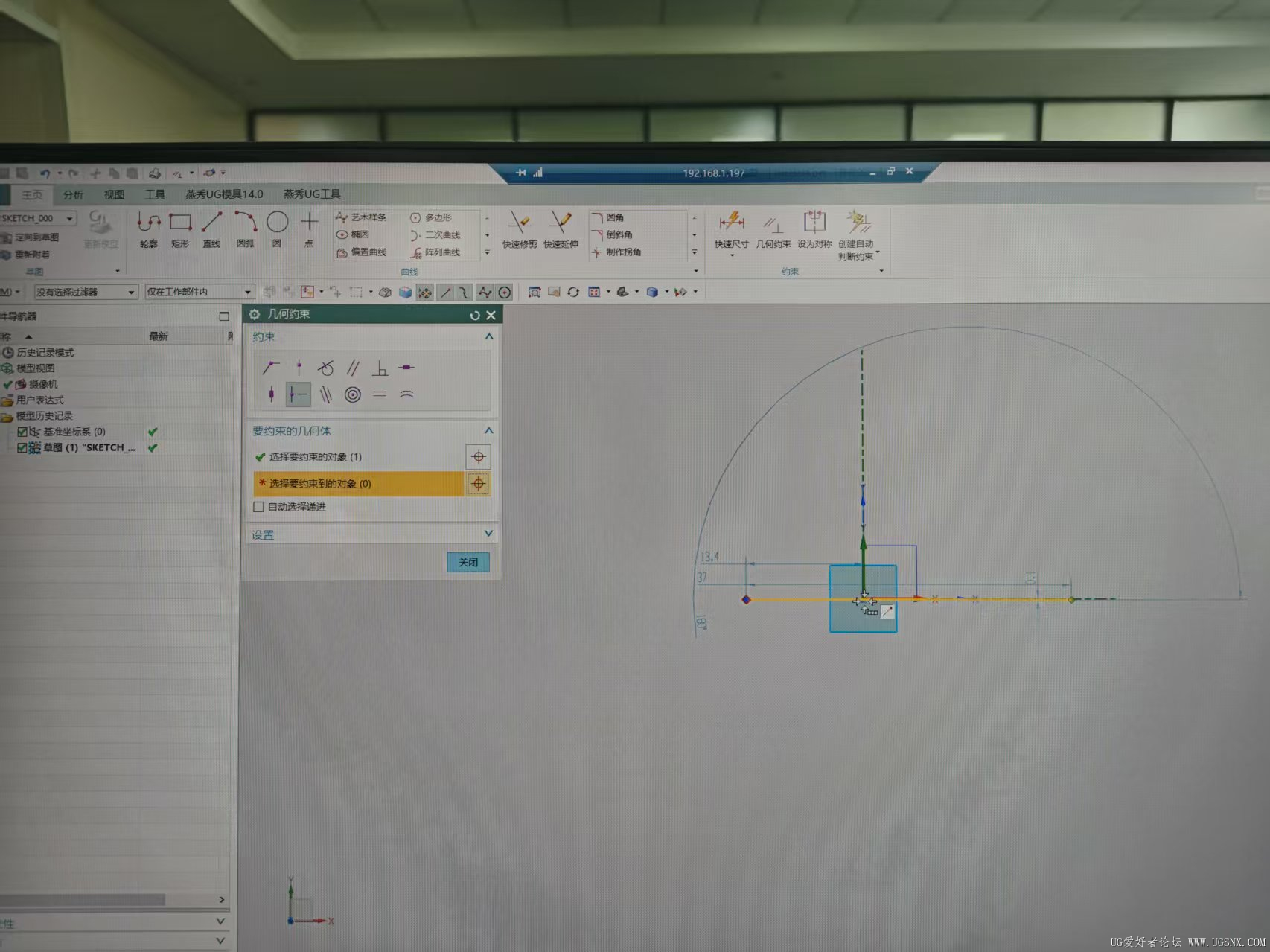This screenshot has height=952, width=1270.
Task: Choose the 制作拐角 make corner command
Action: coord(616,252)
